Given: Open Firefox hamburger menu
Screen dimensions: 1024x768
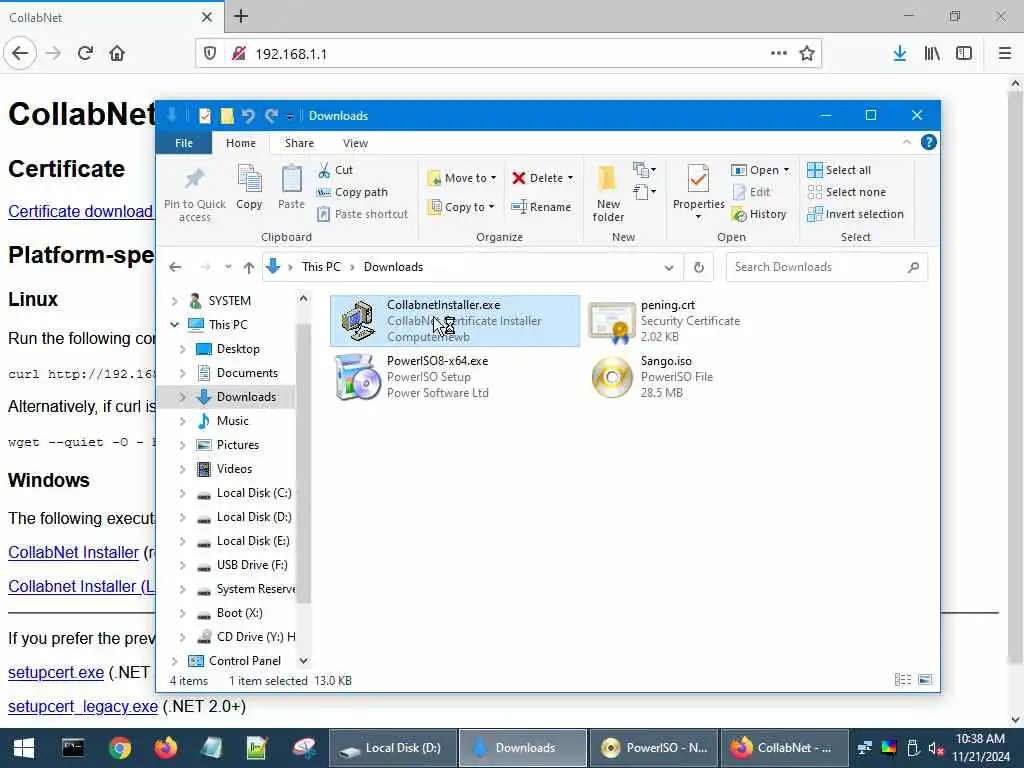Looking at the screenshot, I should click(x=1004, y=54).
